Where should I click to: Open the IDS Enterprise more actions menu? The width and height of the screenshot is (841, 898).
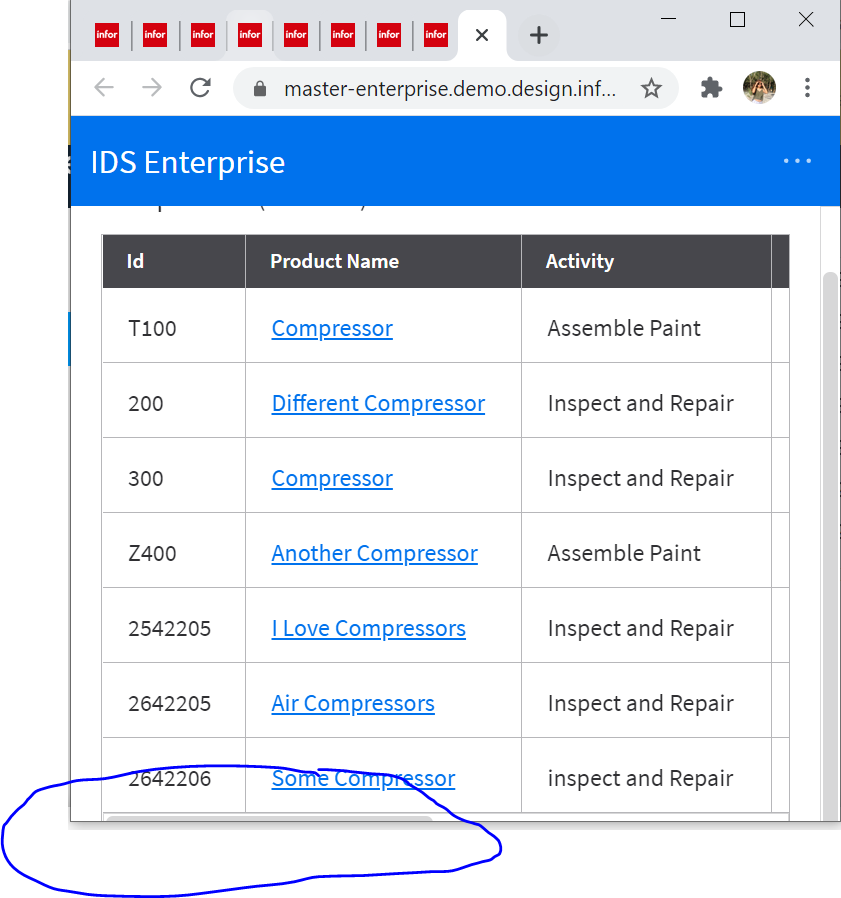coord(797,162)
